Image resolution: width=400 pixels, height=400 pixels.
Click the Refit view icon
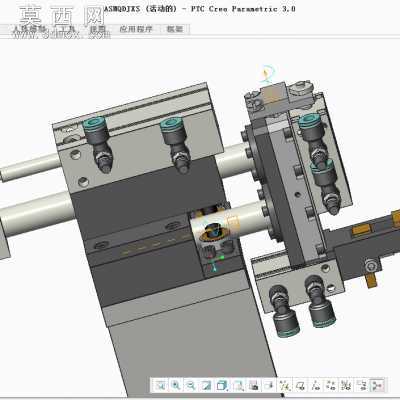pyautogui.click(x=161, y=386)
